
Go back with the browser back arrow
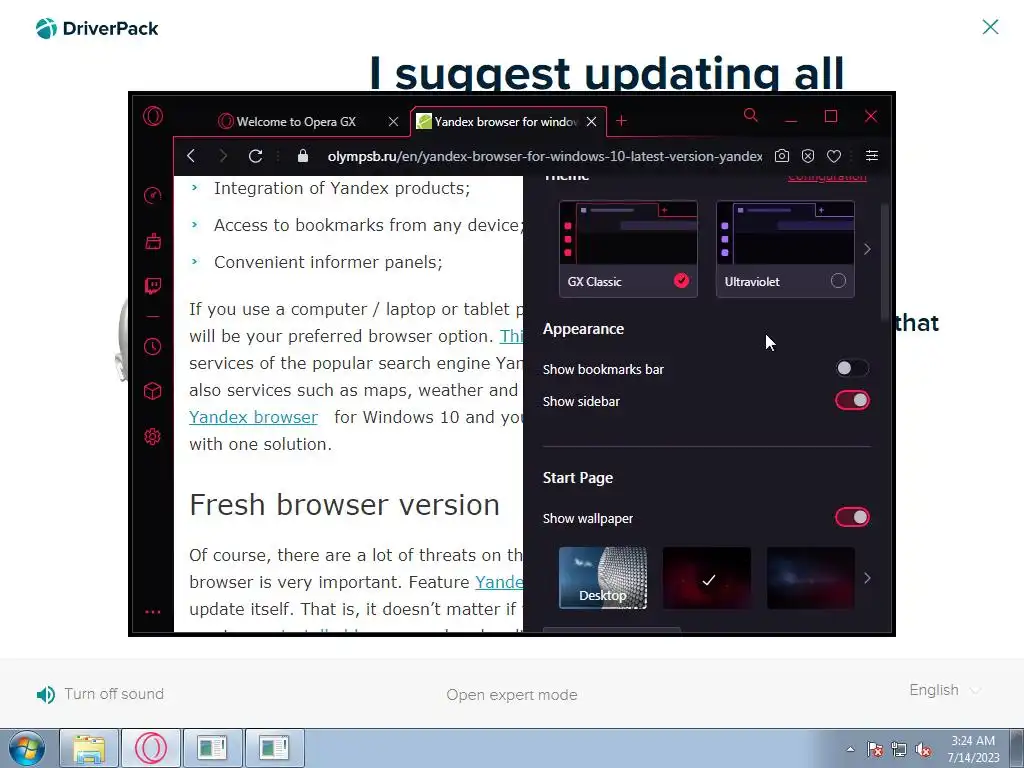tap(191, 155)
